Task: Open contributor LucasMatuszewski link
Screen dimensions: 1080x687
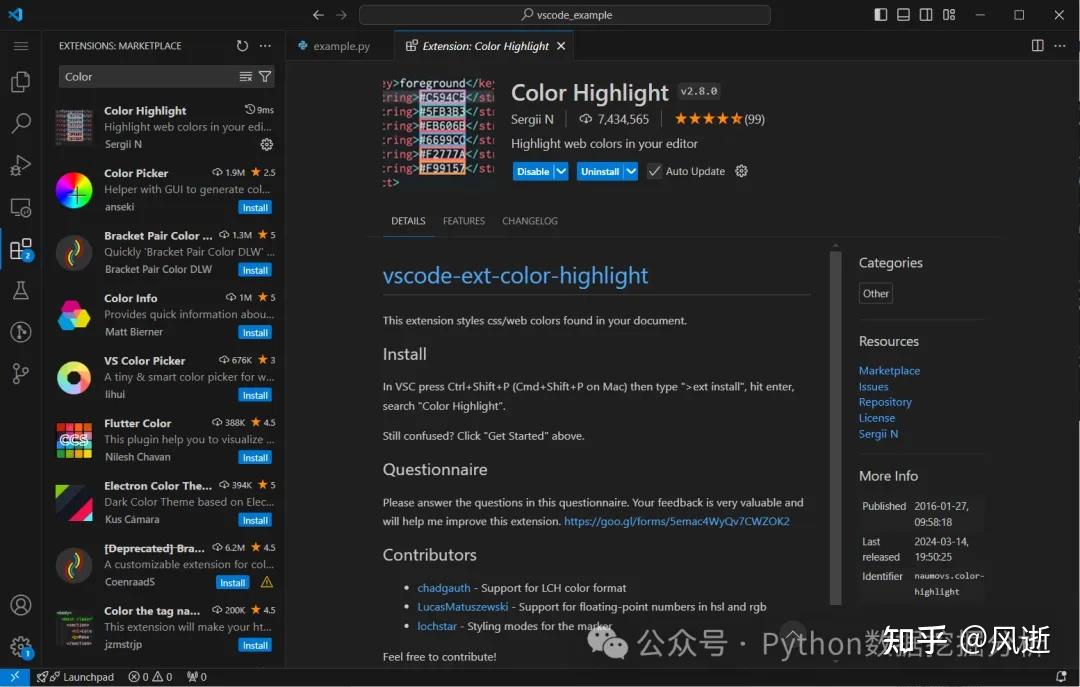Action: tap(462, 606)
